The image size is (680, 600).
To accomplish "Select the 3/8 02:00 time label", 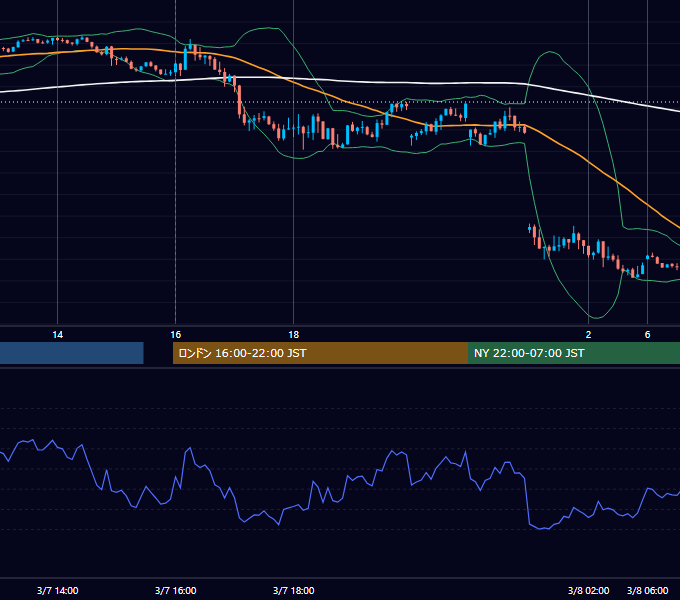I will tap(588, 590).
